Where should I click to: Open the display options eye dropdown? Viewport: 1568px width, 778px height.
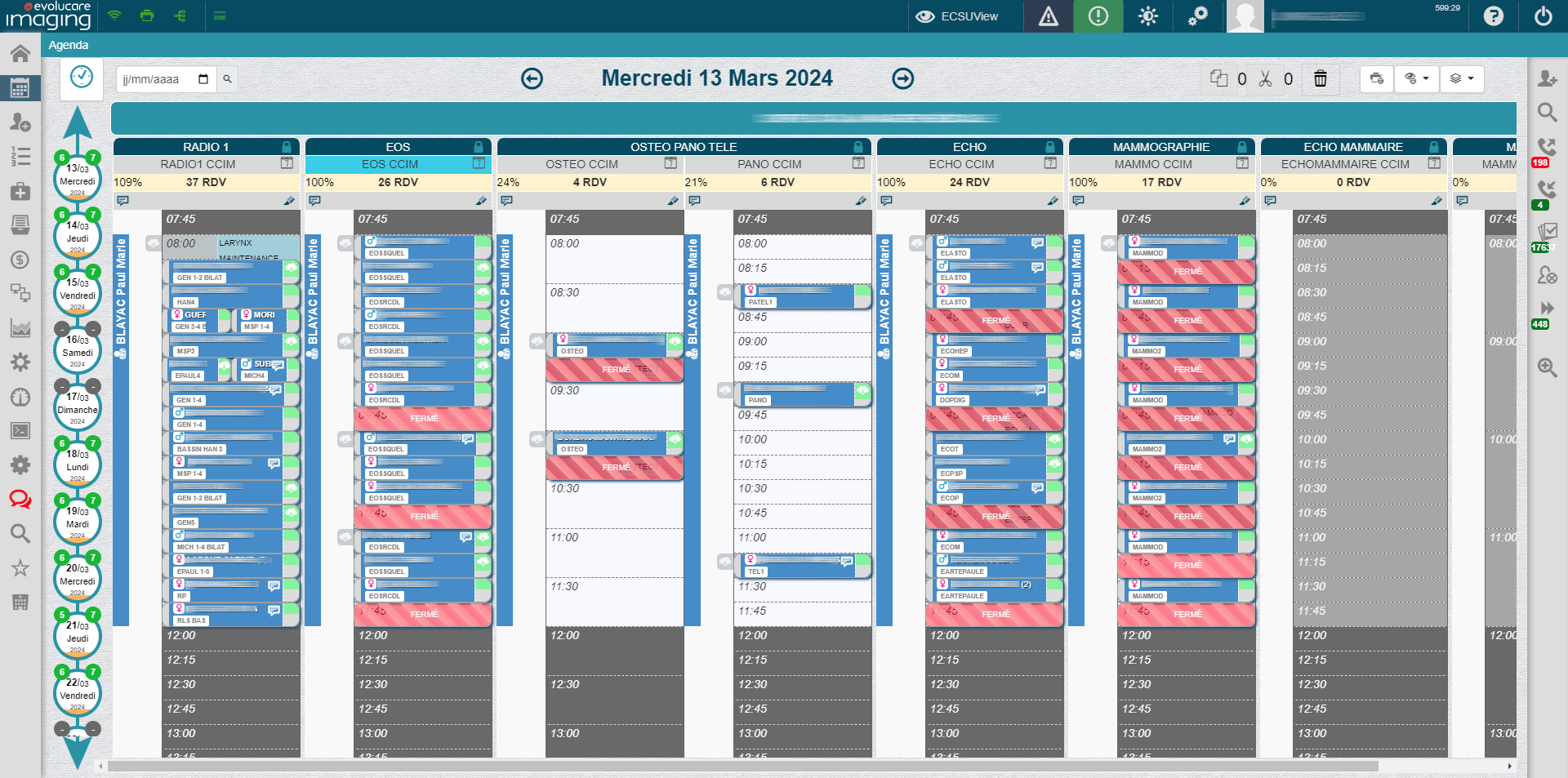1416,78
